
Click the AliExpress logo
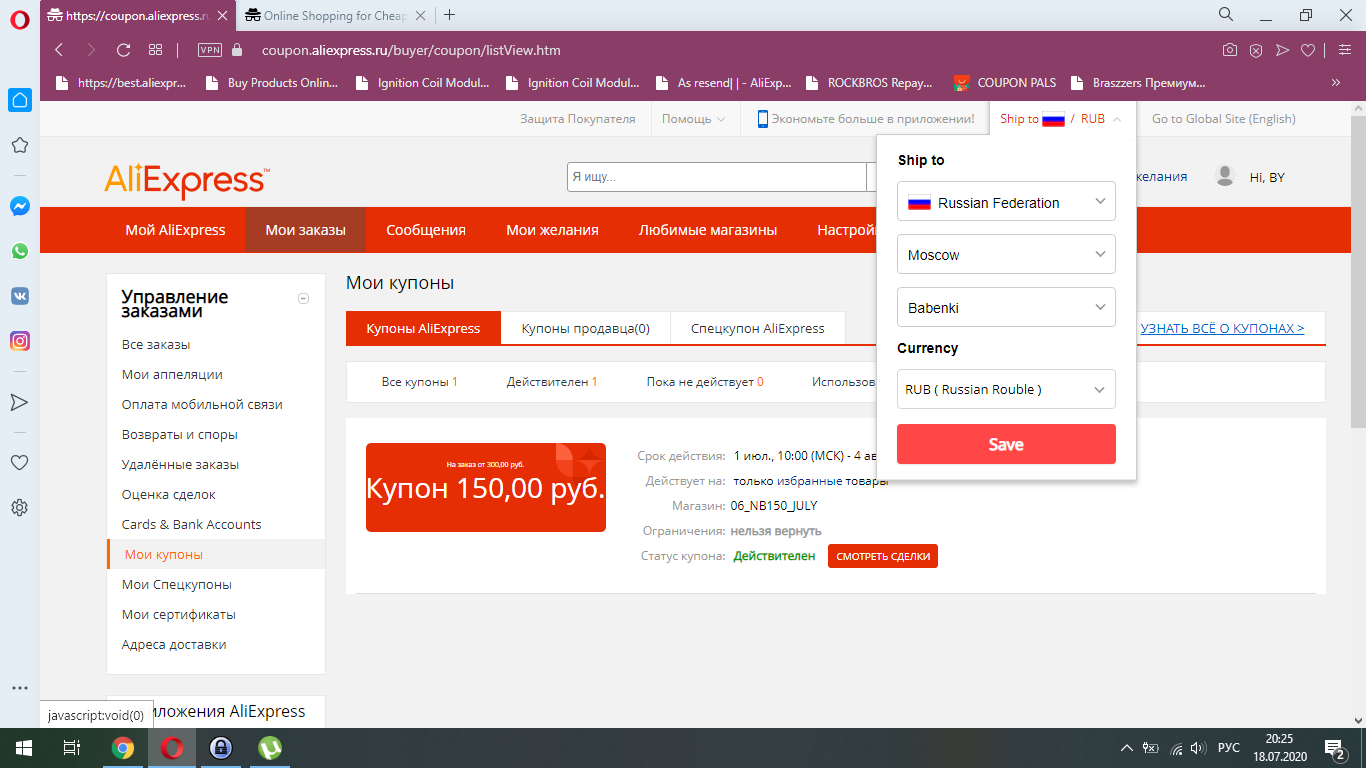tap(186, 181)
